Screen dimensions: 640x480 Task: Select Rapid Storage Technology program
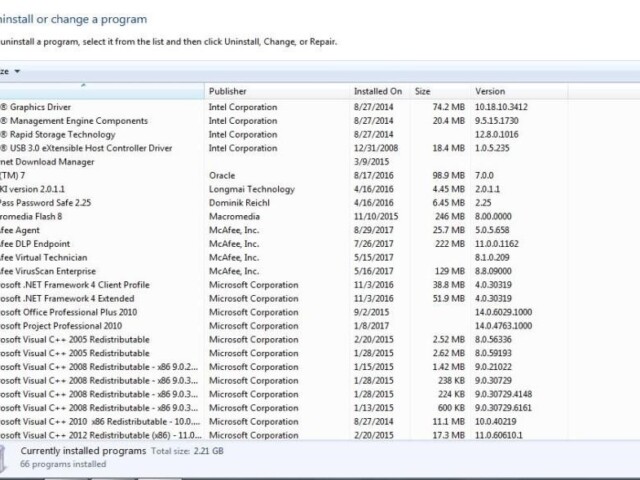click(62, 135)
